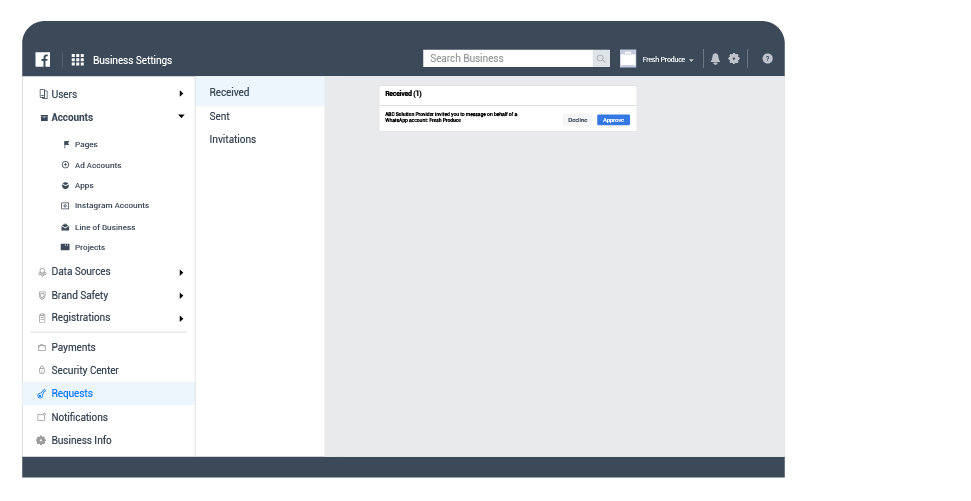Select Data Sources in sidebar
Image resolution: width=971 pixels, height=501 pixels.
tap(81, 272)
